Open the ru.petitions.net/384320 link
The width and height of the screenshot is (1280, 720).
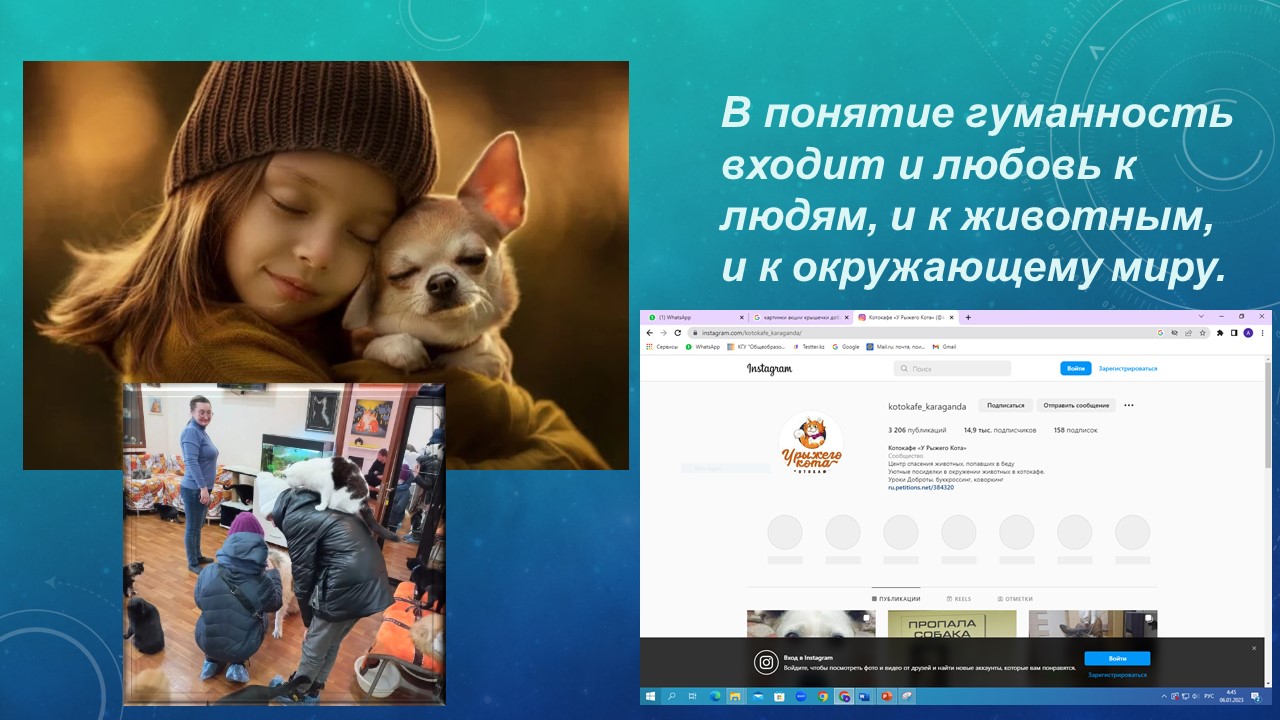click(x=921, y=487)
